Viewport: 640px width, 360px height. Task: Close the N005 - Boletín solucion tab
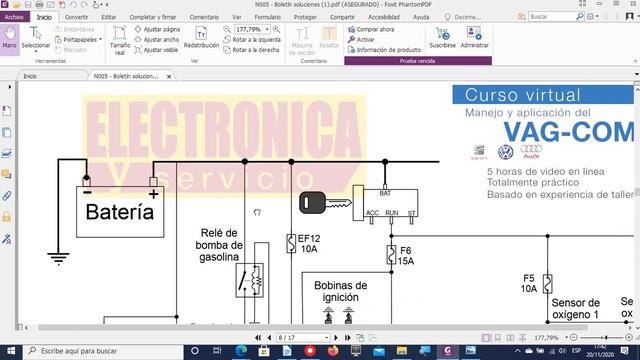(169, 76)
